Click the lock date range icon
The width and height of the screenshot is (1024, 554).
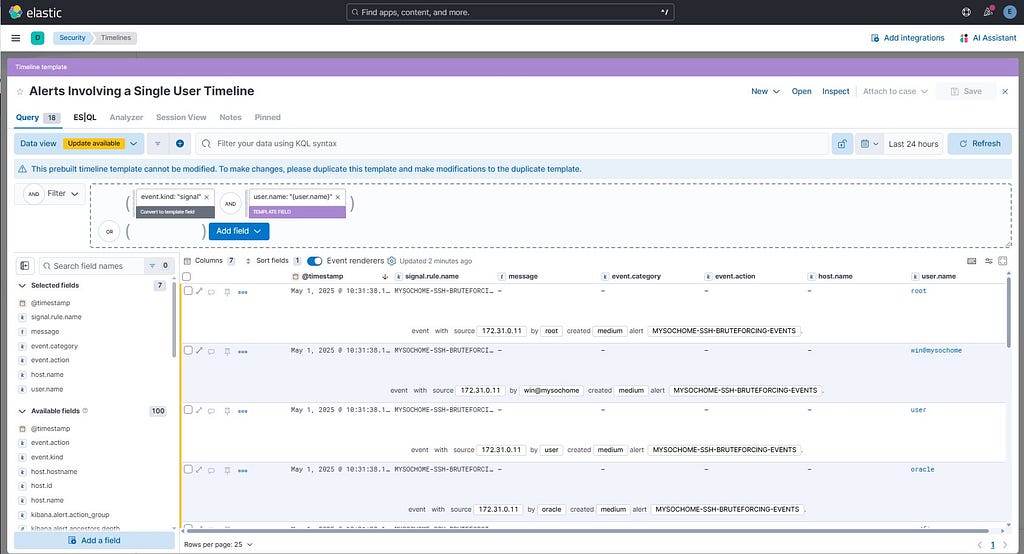pyautogui.click(x=842, y=144)
